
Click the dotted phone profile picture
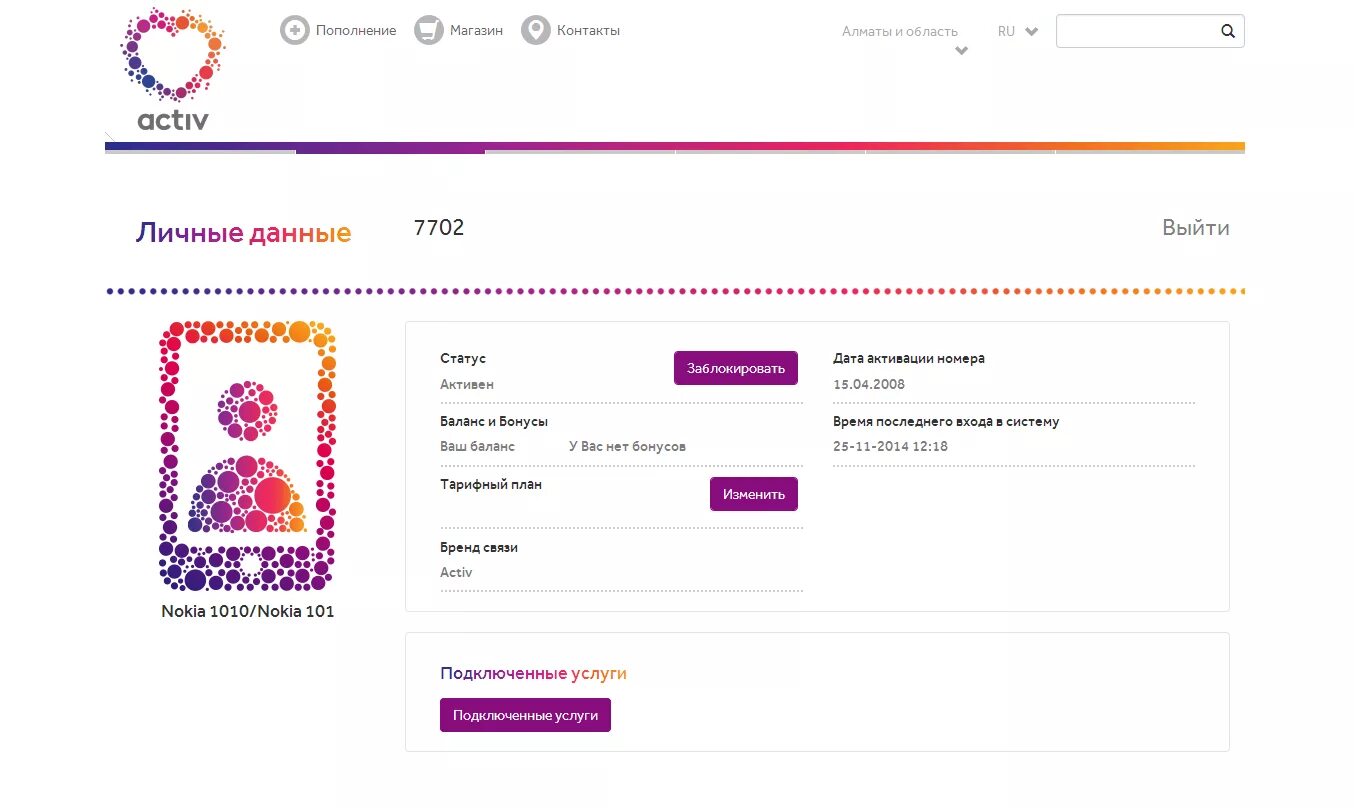click(246, 456)
